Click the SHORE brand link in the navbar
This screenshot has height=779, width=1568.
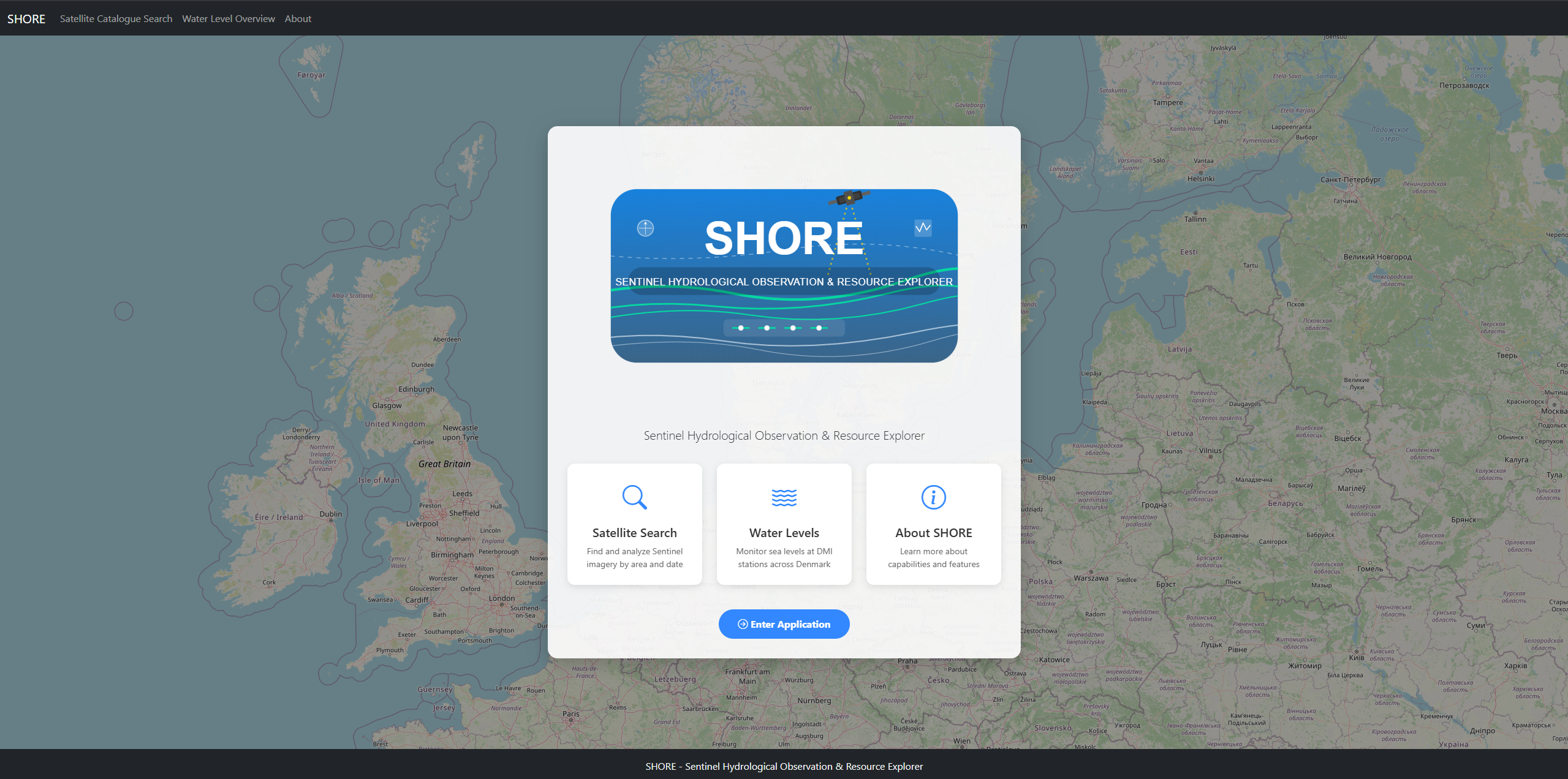click(26, 18)
